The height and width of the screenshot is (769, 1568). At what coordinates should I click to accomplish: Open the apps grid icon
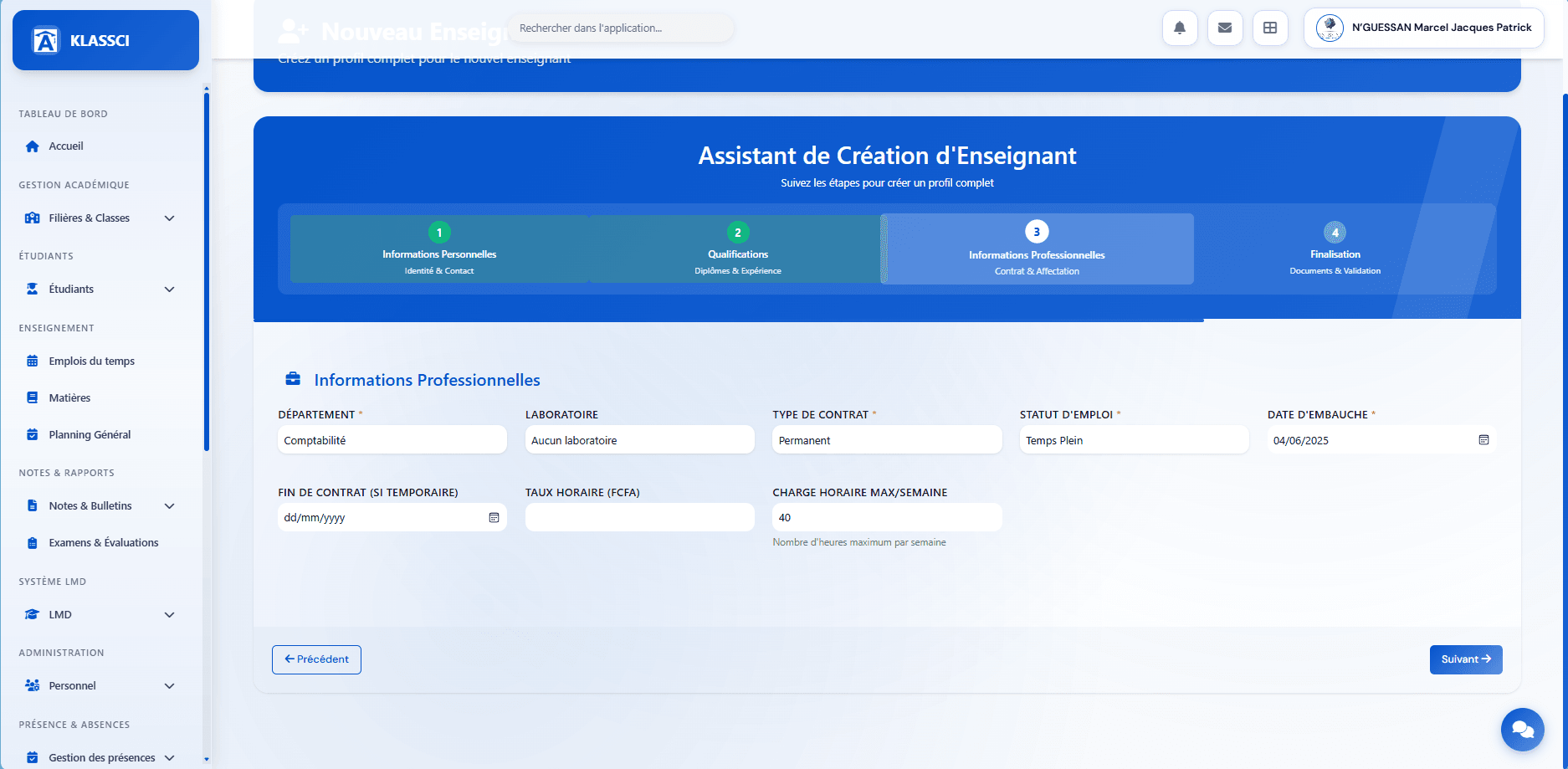1270,28
